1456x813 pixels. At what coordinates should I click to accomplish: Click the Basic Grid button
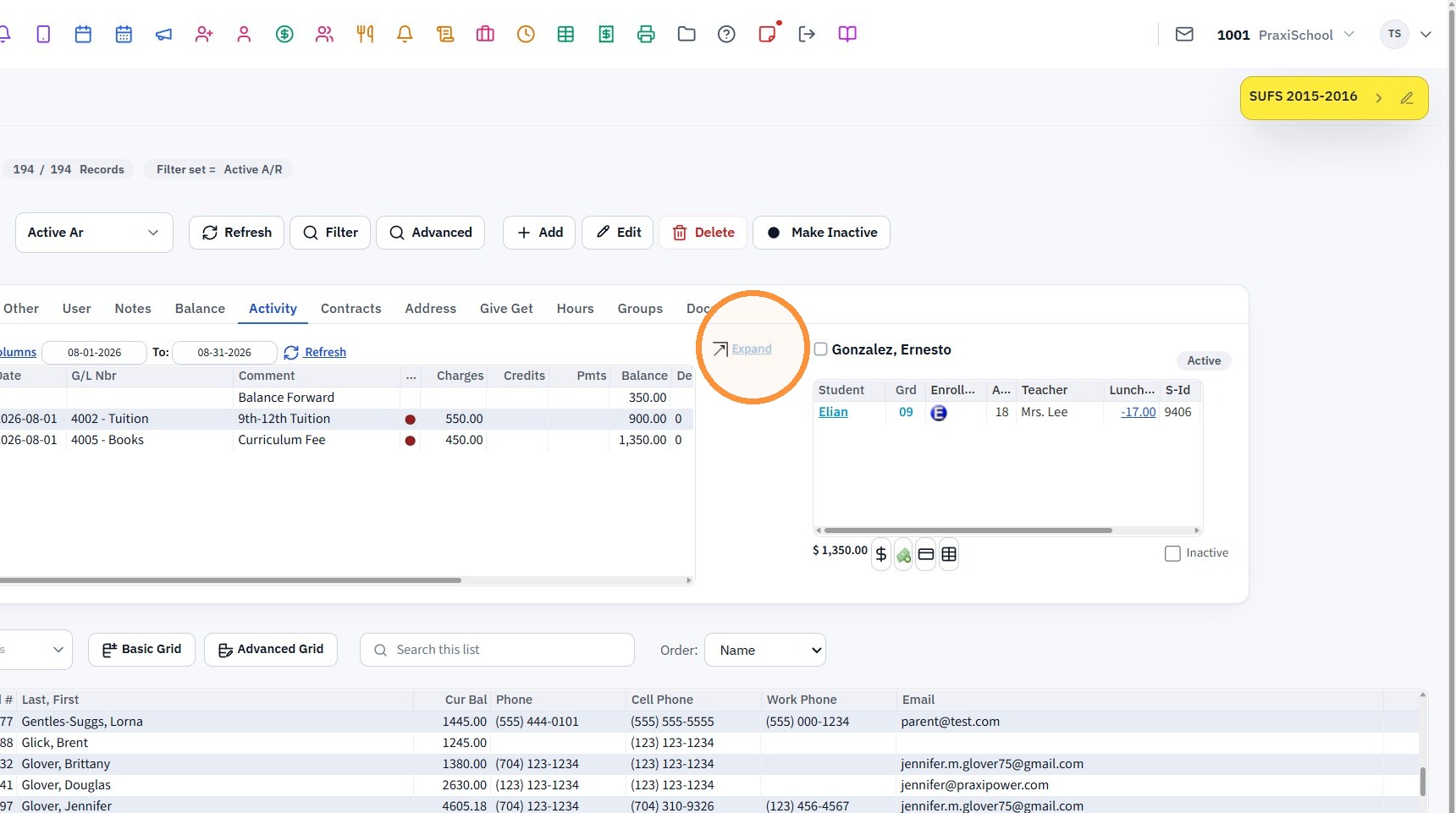coord(141,650)
